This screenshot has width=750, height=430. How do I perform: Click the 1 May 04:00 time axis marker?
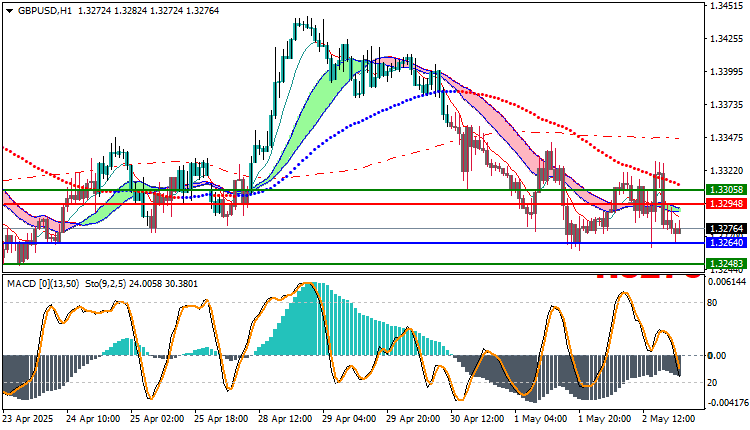[541, 419]
